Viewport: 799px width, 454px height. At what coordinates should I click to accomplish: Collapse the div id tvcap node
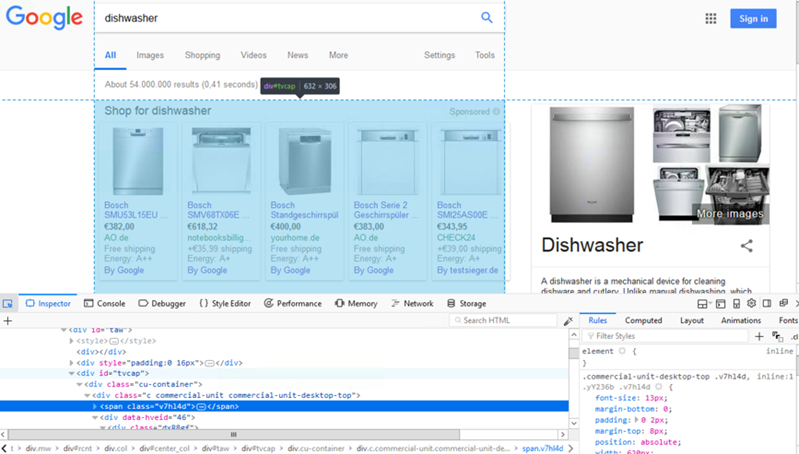tap(72, 373)
